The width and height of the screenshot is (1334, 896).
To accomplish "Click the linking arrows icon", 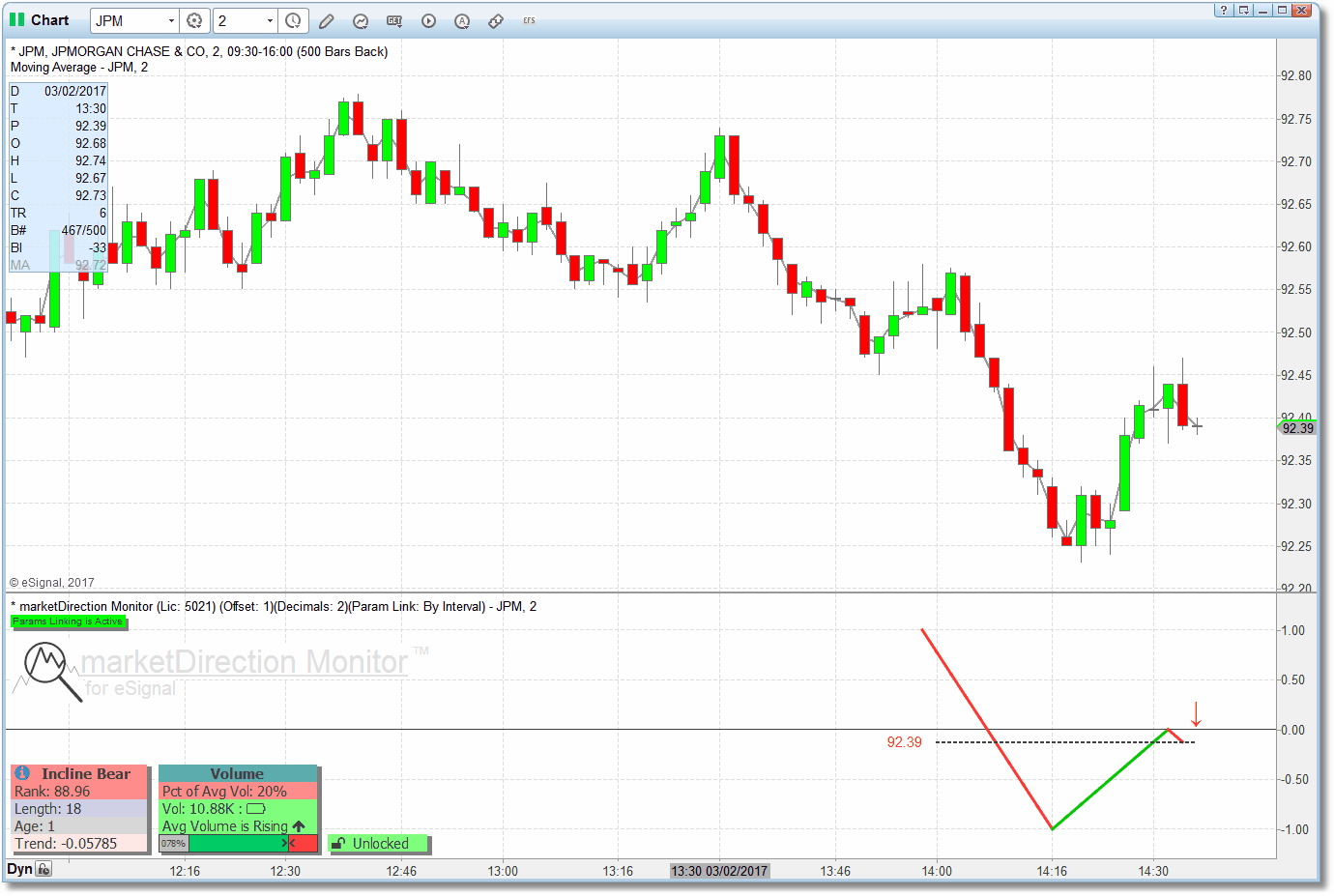I will point(496,20).
